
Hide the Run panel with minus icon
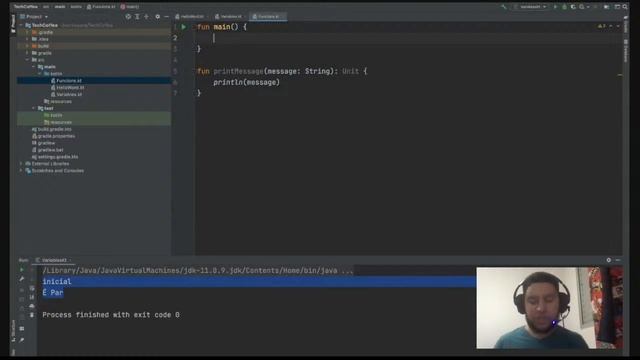pyautogui.click(x=618, y=260)
